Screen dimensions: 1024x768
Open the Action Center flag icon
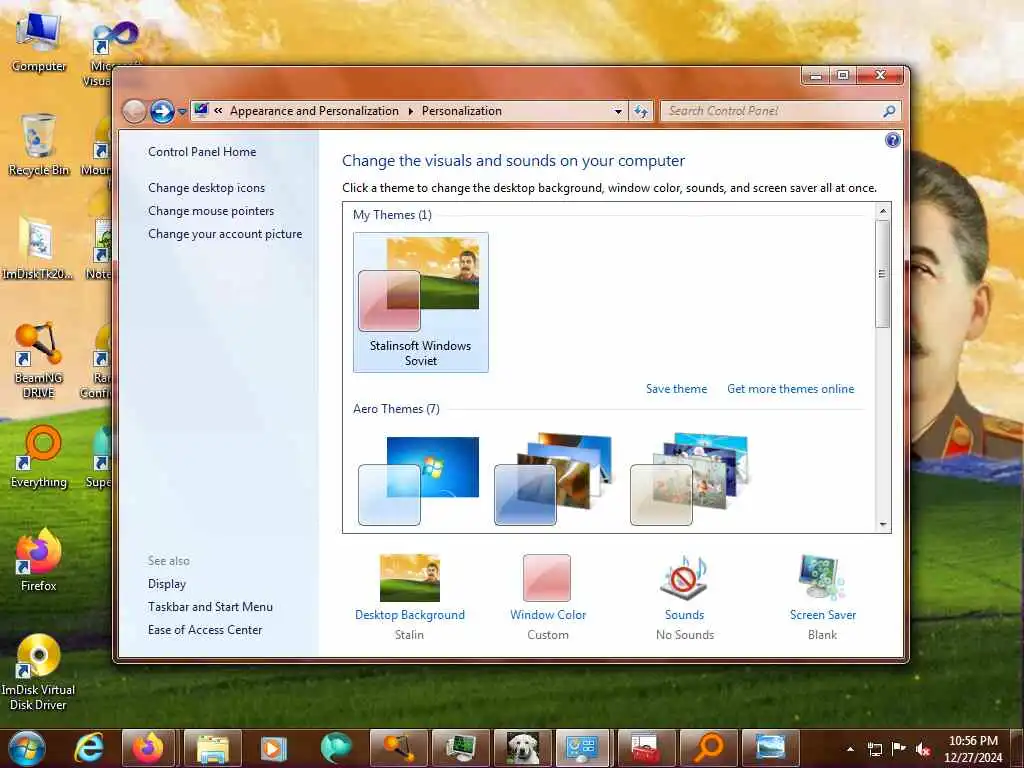point(899,749)
